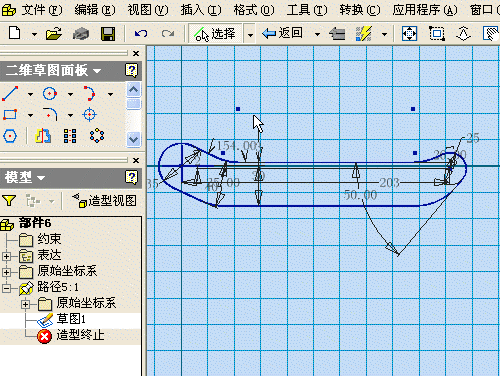Click the lightning Update icon
The height and width of the screenshot is (376, 500).
[364, 34]
